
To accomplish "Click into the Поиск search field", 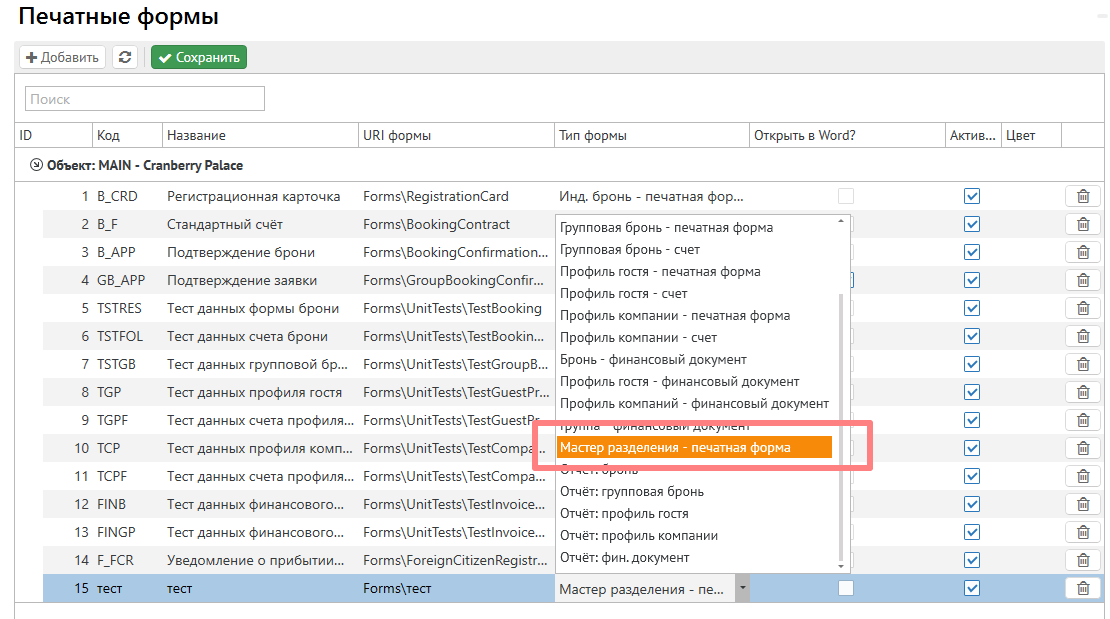I will [x=145, y=99].
